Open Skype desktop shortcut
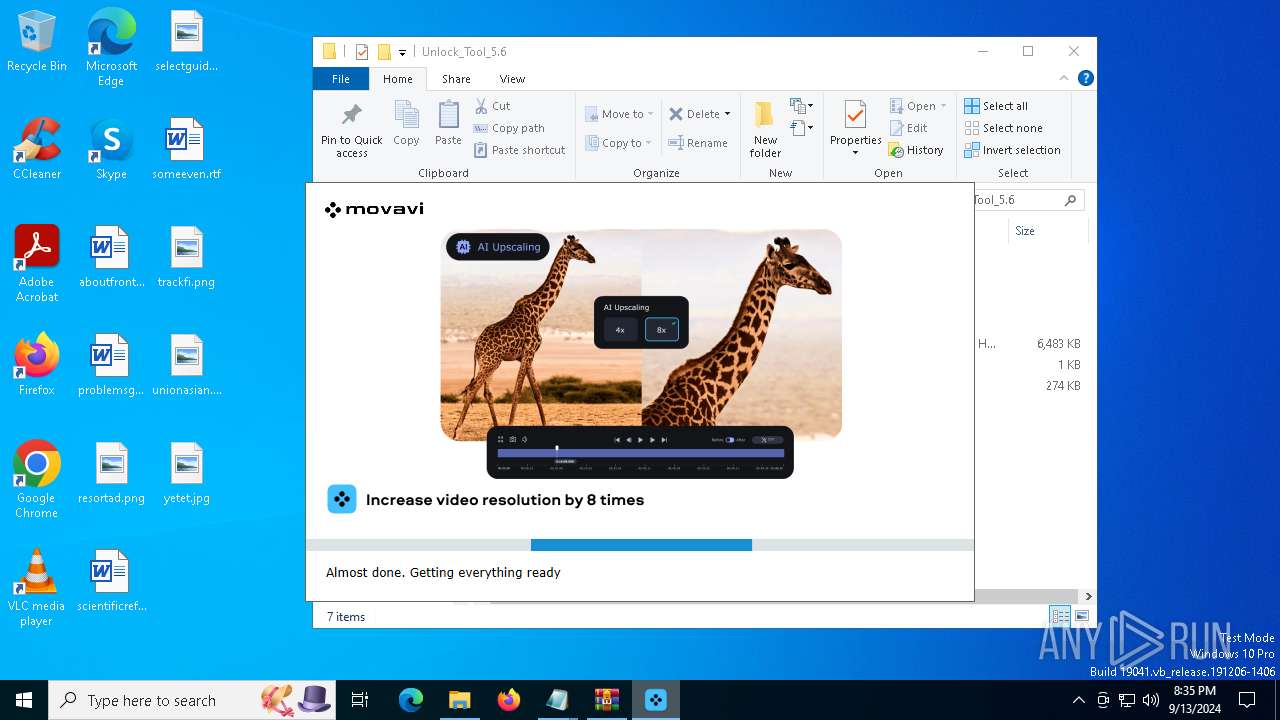Screen dimensions: 1280x720 111,149
